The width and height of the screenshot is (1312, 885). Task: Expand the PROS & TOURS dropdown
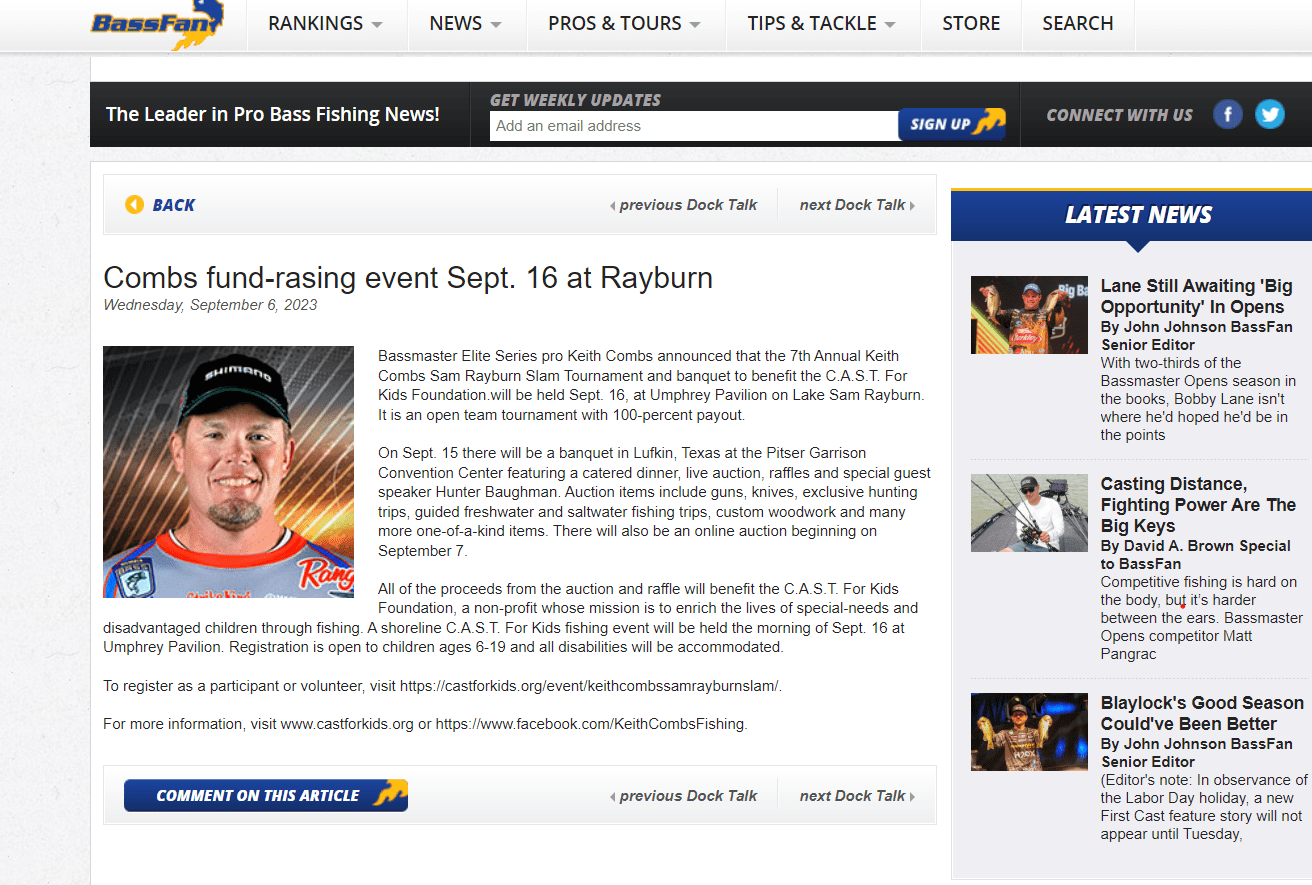625,24
